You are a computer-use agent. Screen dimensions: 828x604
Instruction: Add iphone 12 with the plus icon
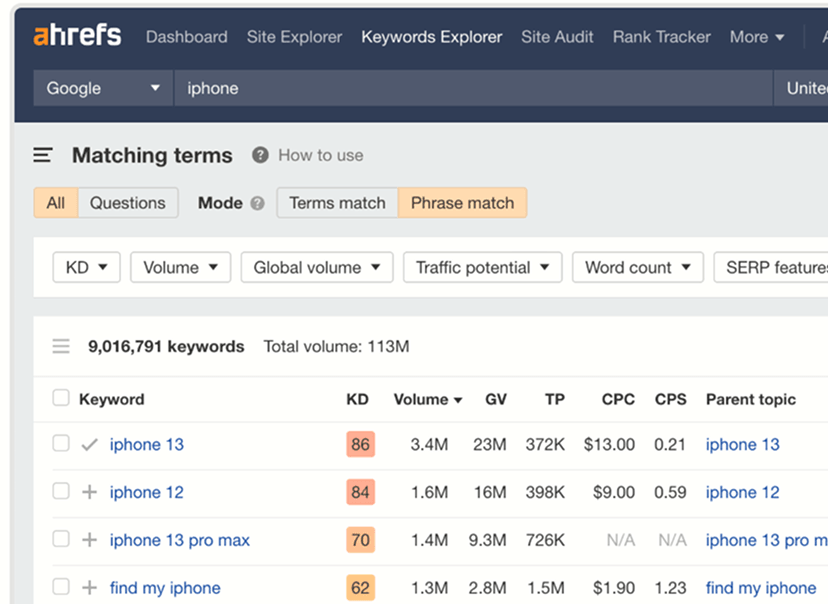pyautogui.click(x=90, y=492)
